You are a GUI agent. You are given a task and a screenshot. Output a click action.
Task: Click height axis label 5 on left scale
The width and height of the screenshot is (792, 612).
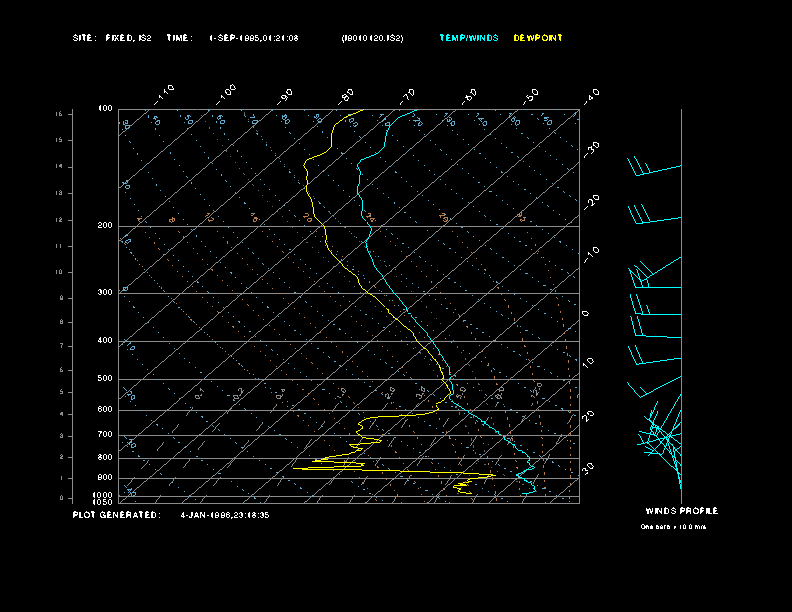61,392
